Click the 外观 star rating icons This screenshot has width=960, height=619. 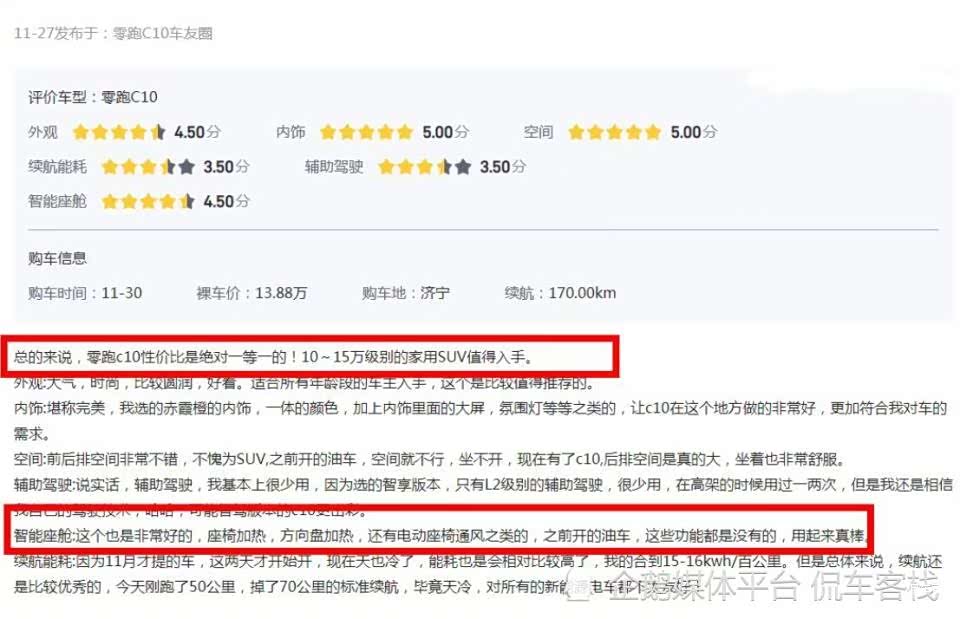pos(119,132)
